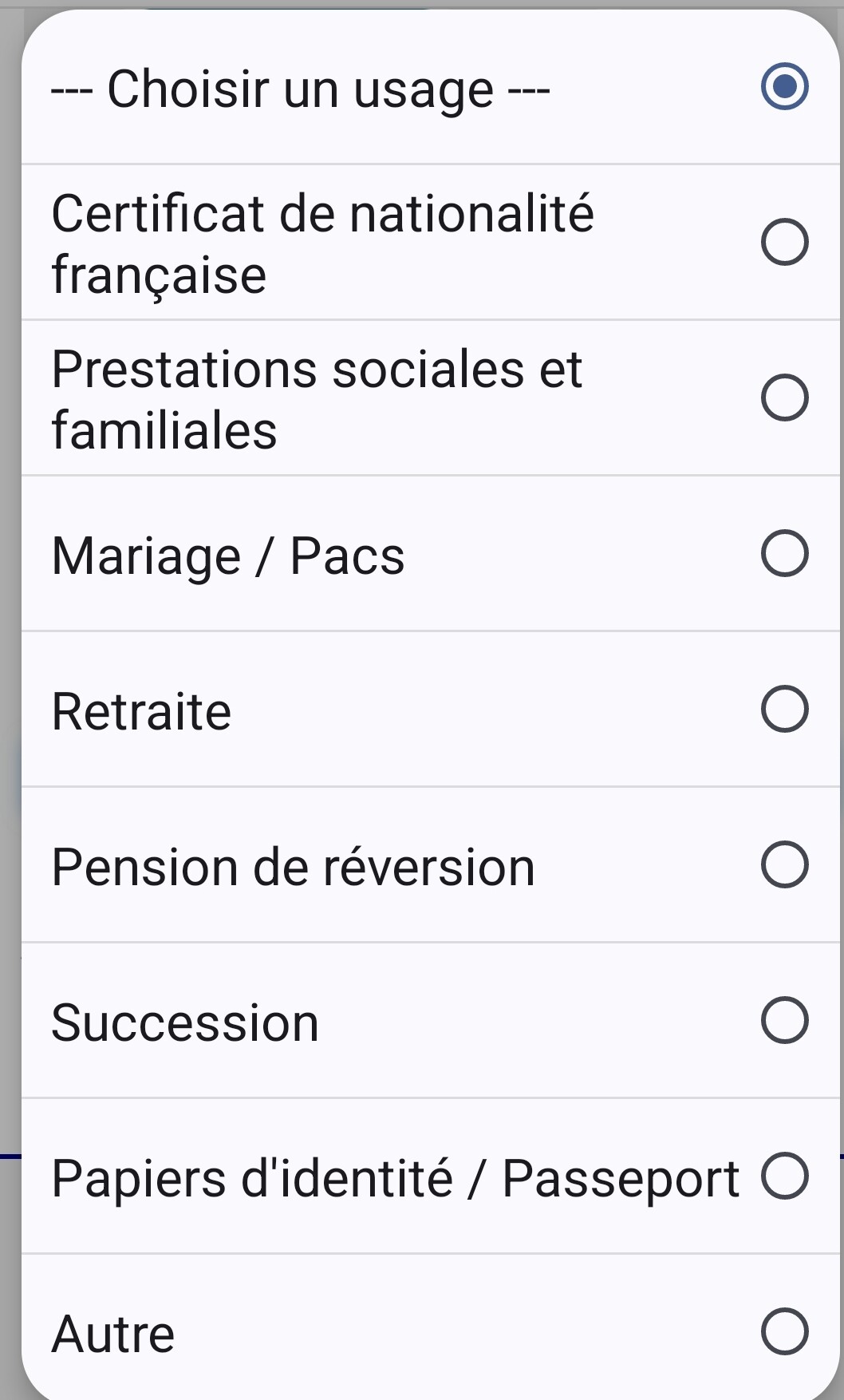Choose the 'Autre' radio button
Screen dimensions: 844x1400
coord(784,1331)
